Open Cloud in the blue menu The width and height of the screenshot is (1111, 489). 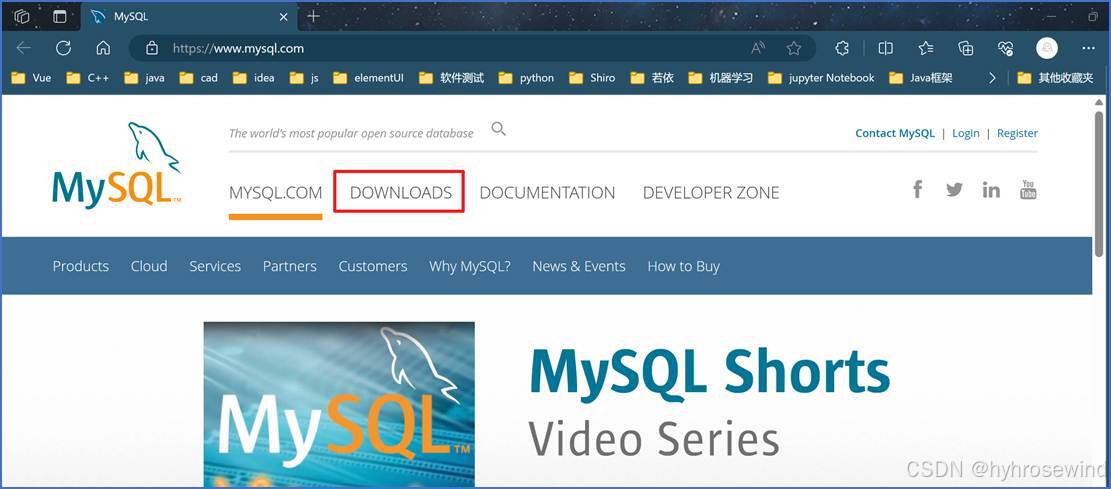(149, 266)
